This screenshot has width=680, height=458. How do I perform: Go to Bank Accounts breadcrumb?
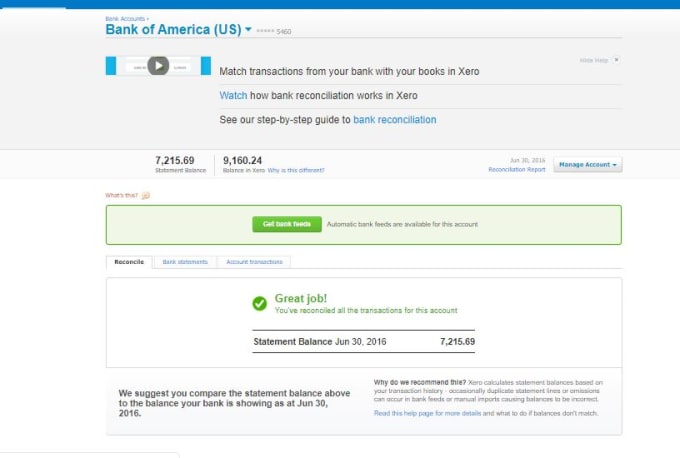pyautogui.click(x=125, y=19)
